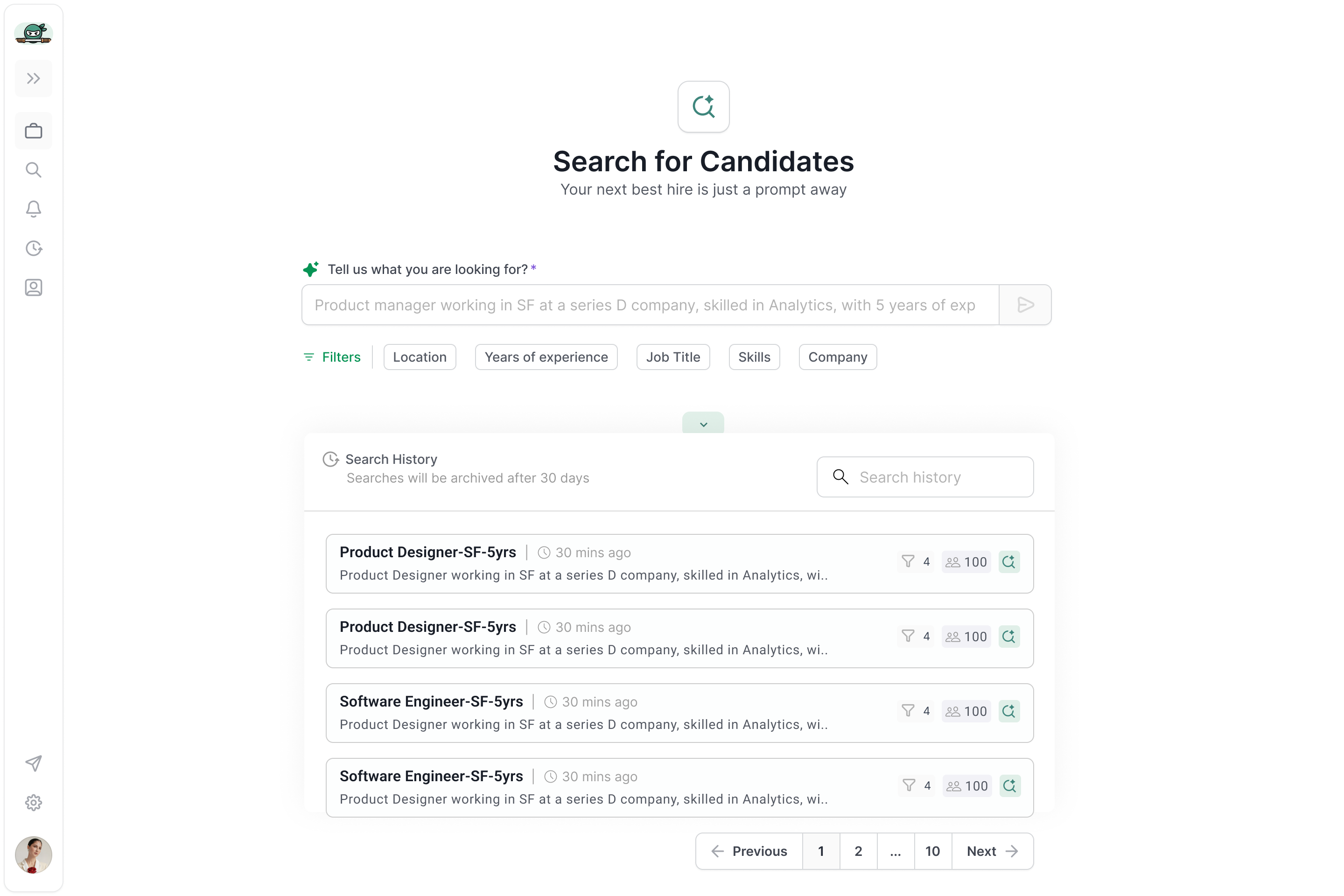Click the candidate prompt input field

pyautogui.click(x=650, y=305)
